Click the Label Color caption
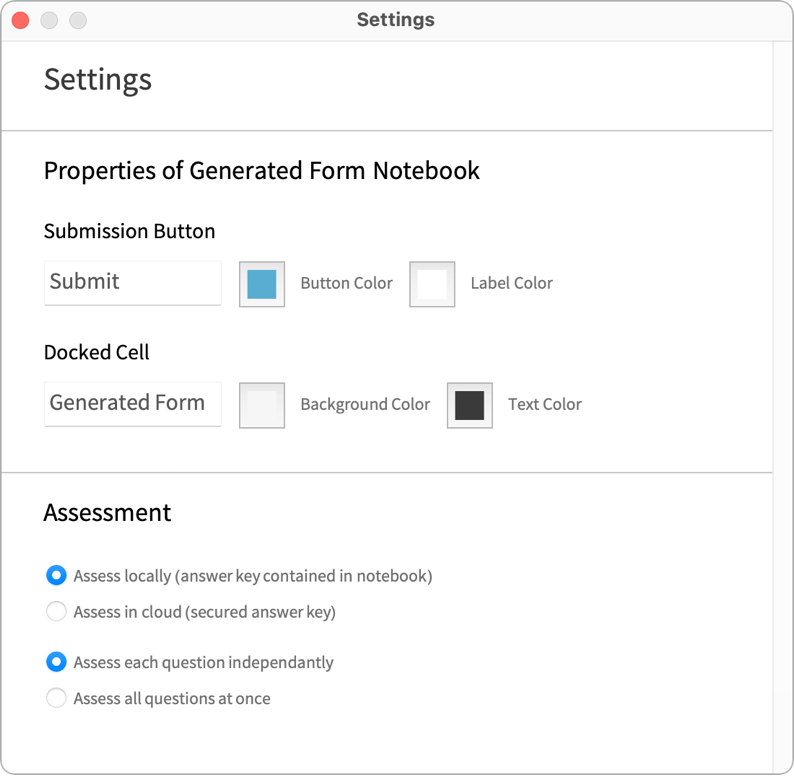Screen dimensions: 794x776 tap(511, 283)
